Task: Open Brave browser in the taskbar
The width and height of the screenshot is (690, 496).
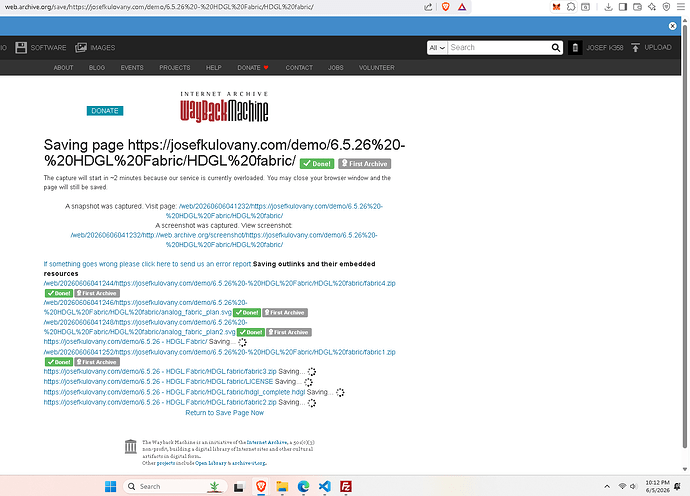Action: (261, 486)
